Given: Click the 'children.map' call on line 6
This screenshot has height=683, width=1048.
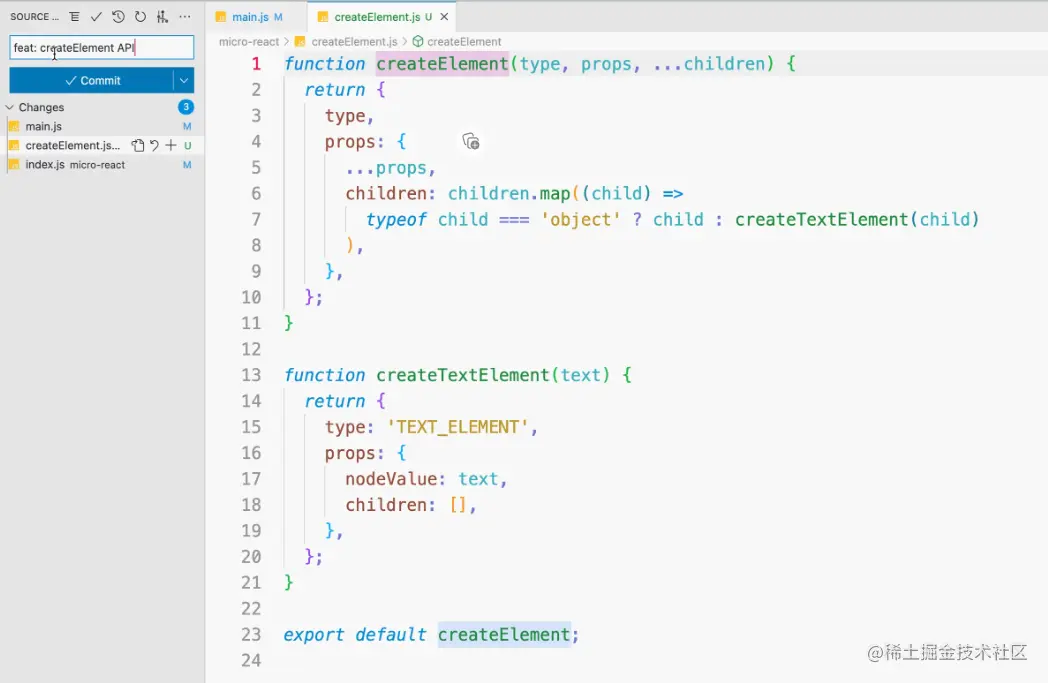Looking at the screenshot, I should click(509, 194).
